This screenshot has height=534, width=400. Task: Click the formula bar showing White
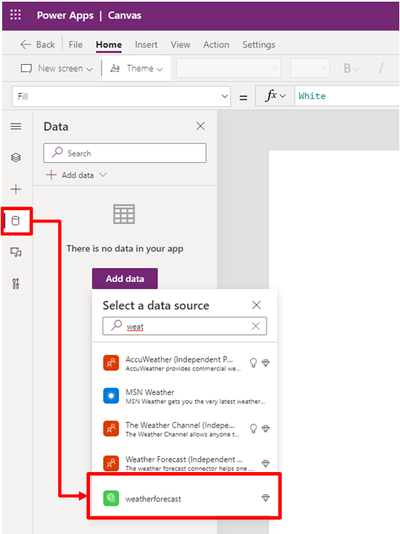tap(347, 96)
